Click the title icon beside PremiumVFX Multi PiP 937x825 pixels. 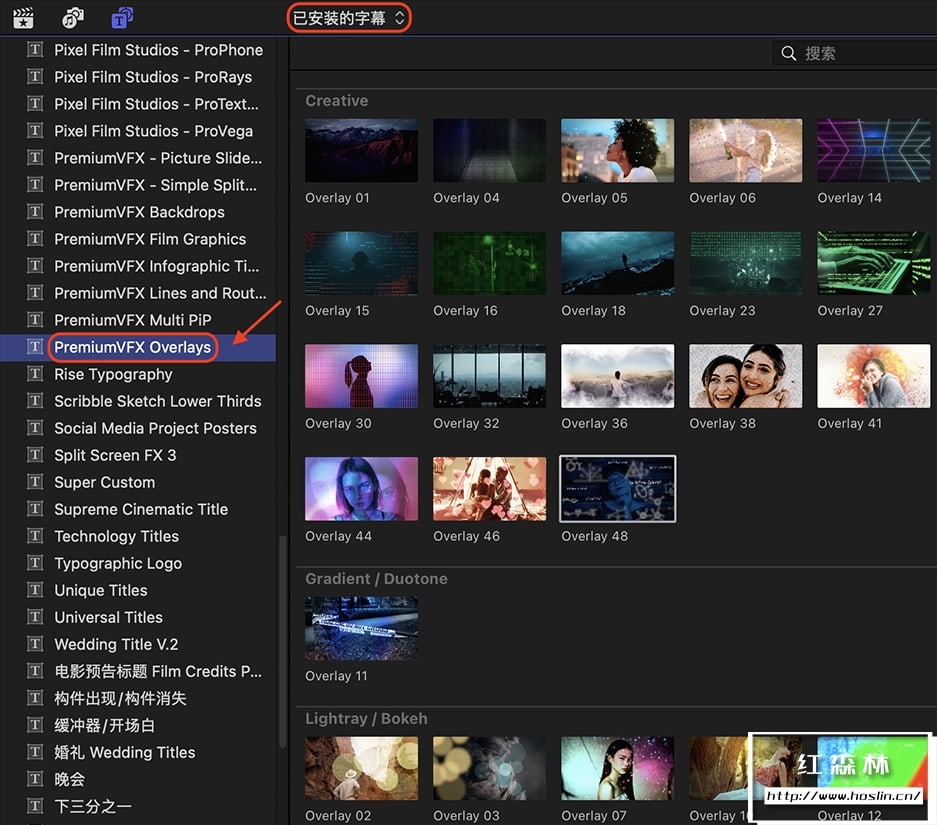[x=35, y=320]
